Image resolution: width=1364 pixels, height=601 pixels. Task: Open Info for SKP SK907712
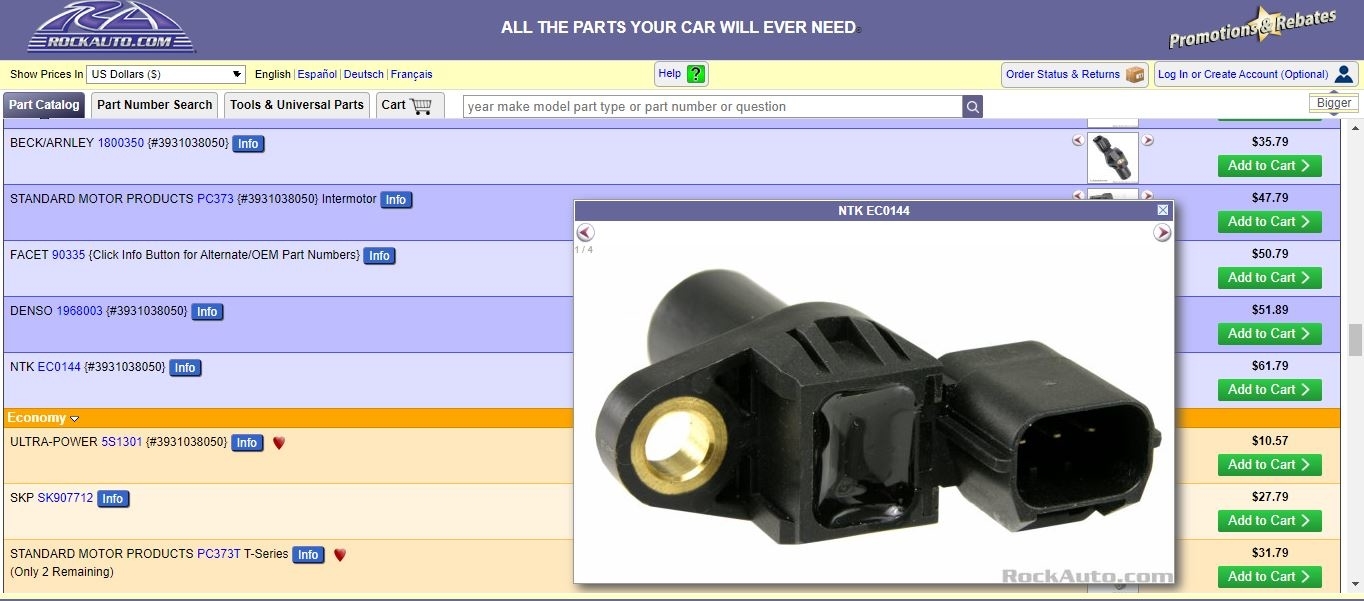click(113, 499)
